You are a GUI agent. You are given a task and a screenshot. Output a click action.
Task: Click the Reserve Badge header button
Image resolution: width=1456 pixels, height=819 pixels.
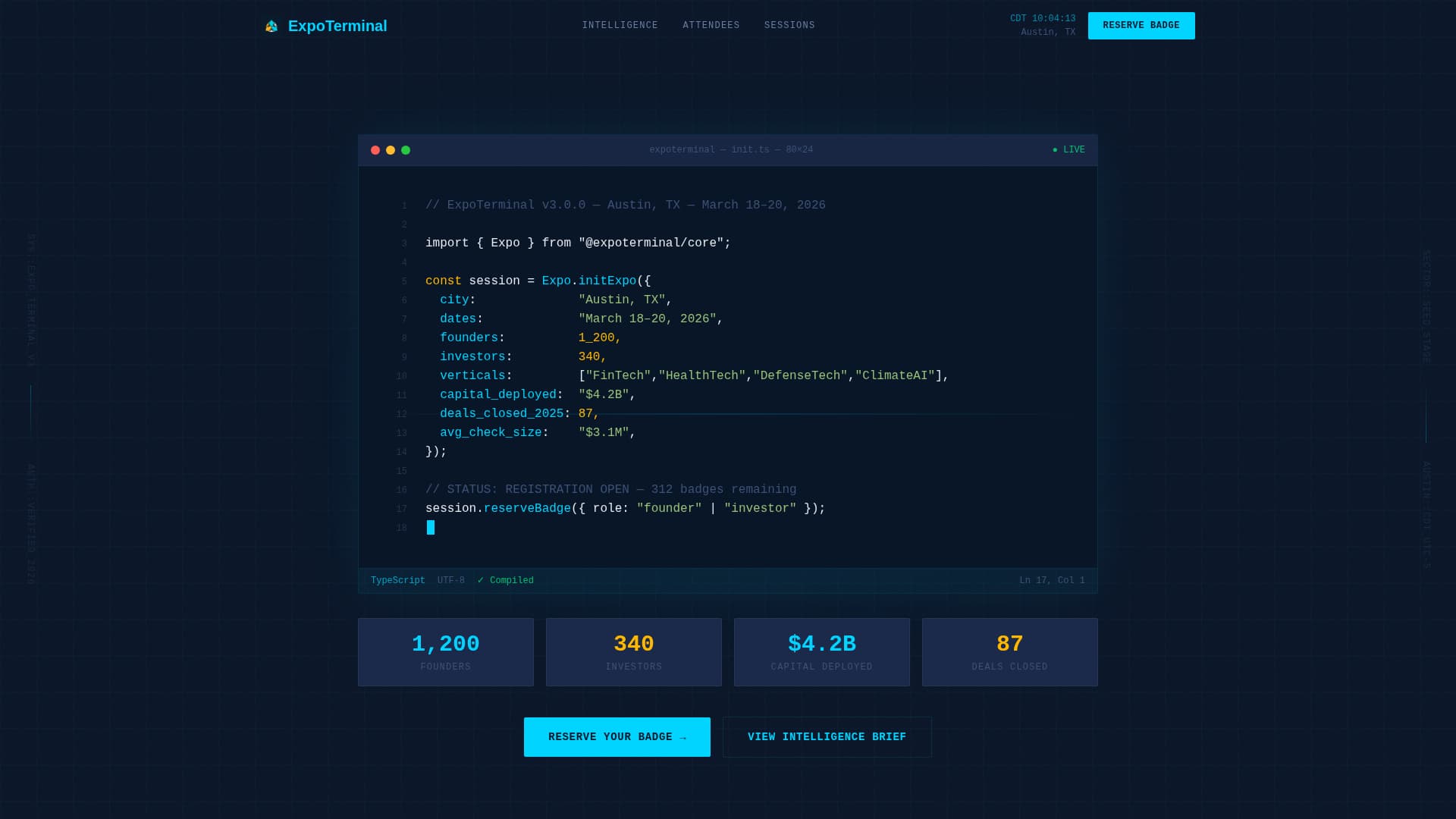pos(1141,26)
